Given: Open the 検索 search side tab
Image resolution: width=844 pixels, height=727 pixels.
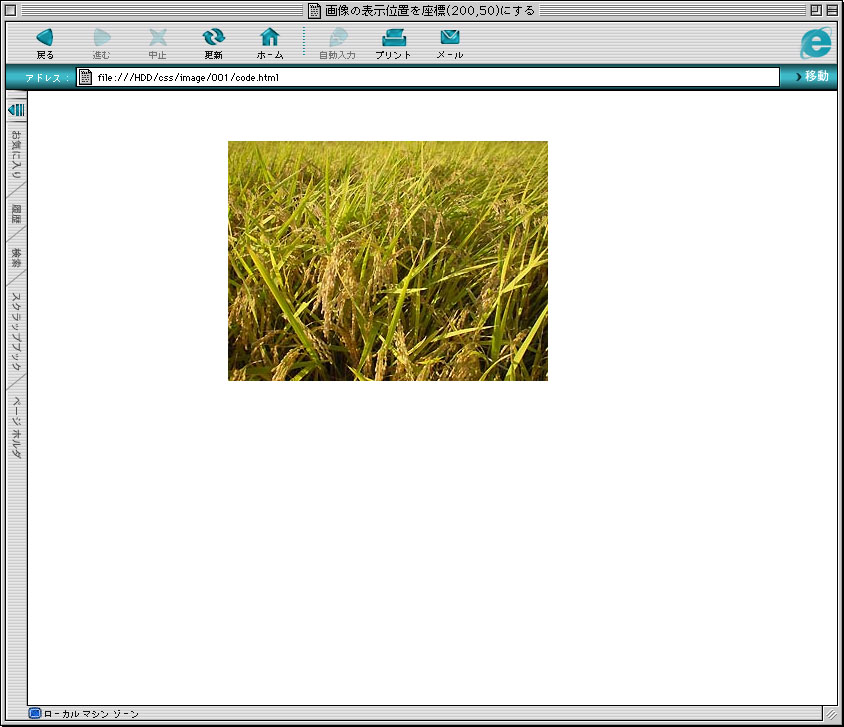Looking at the screenshot, I should 16,258.
